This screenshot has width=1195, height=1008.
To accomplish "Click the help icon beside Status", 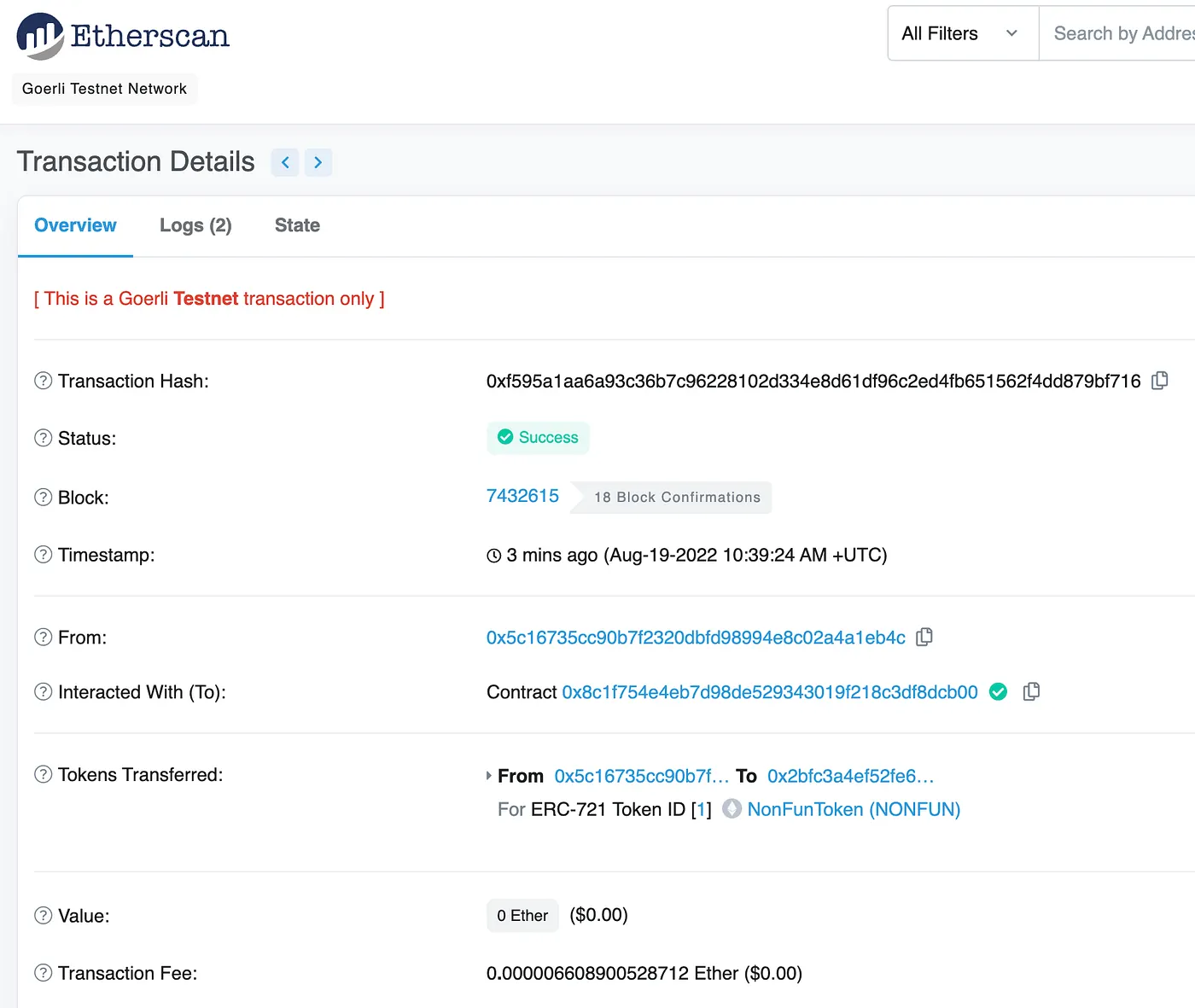I will [x=43, y=438].
